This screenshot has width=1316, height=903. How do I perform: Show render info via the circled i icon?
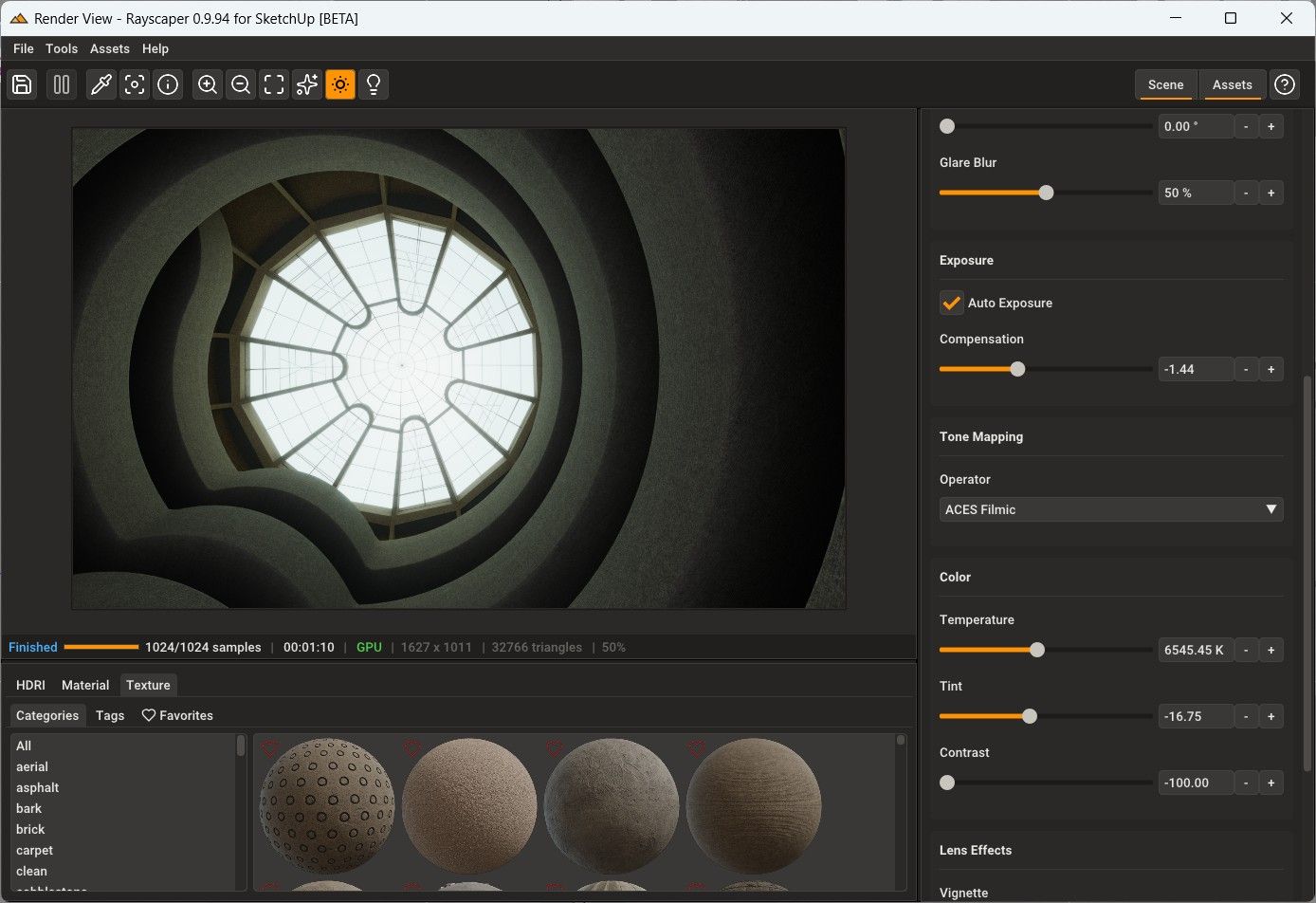(168, 84)
